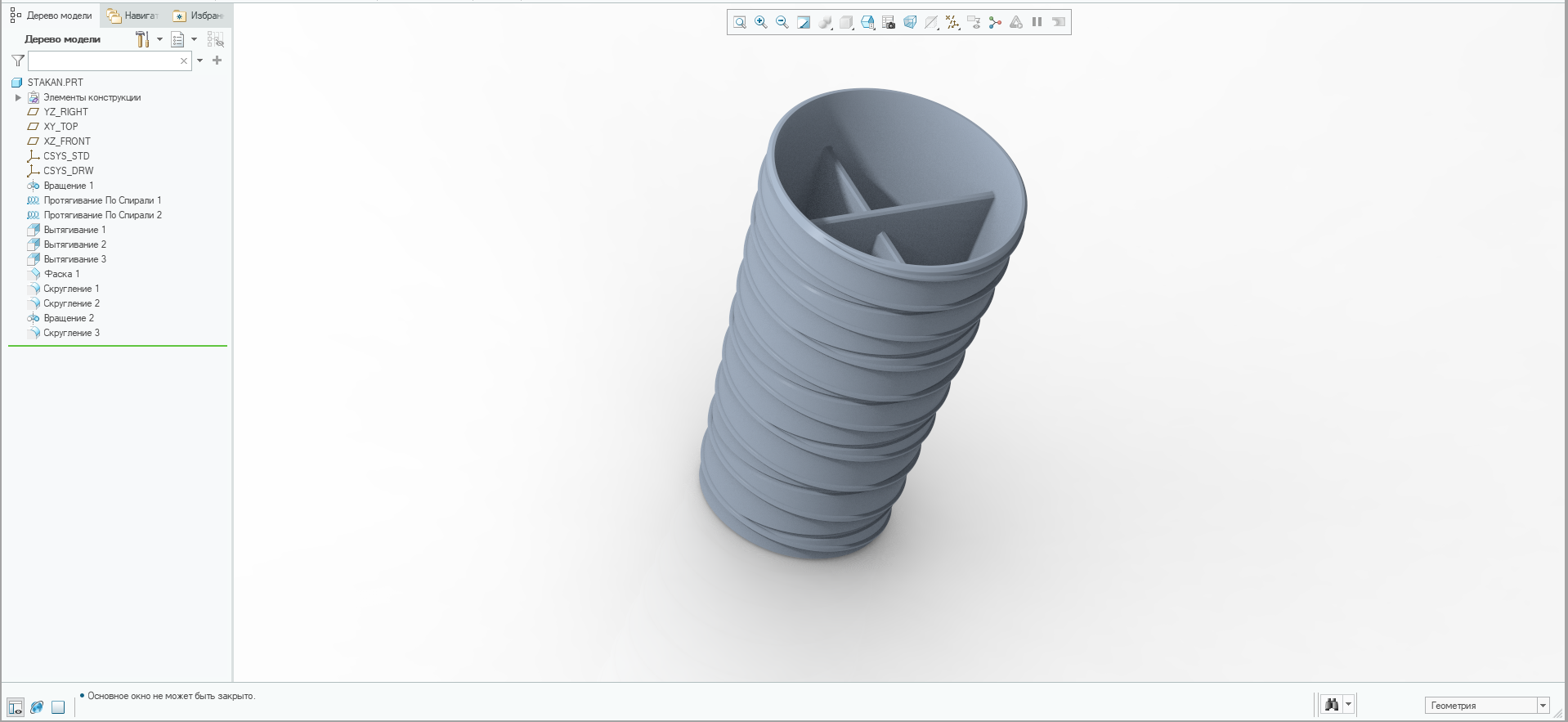The height and width of the screenshot is (722, 1568).
Task: Switch to the Избранное favorites tab
Action: pos(199,16)
